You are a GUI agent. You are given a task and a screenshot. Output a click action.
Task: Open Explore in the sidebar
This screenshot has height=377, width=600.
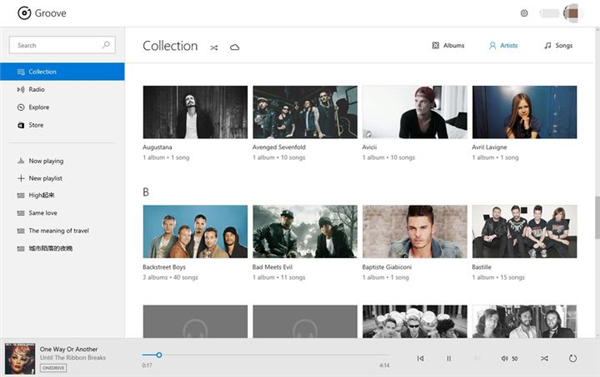(x=62, y=107)
